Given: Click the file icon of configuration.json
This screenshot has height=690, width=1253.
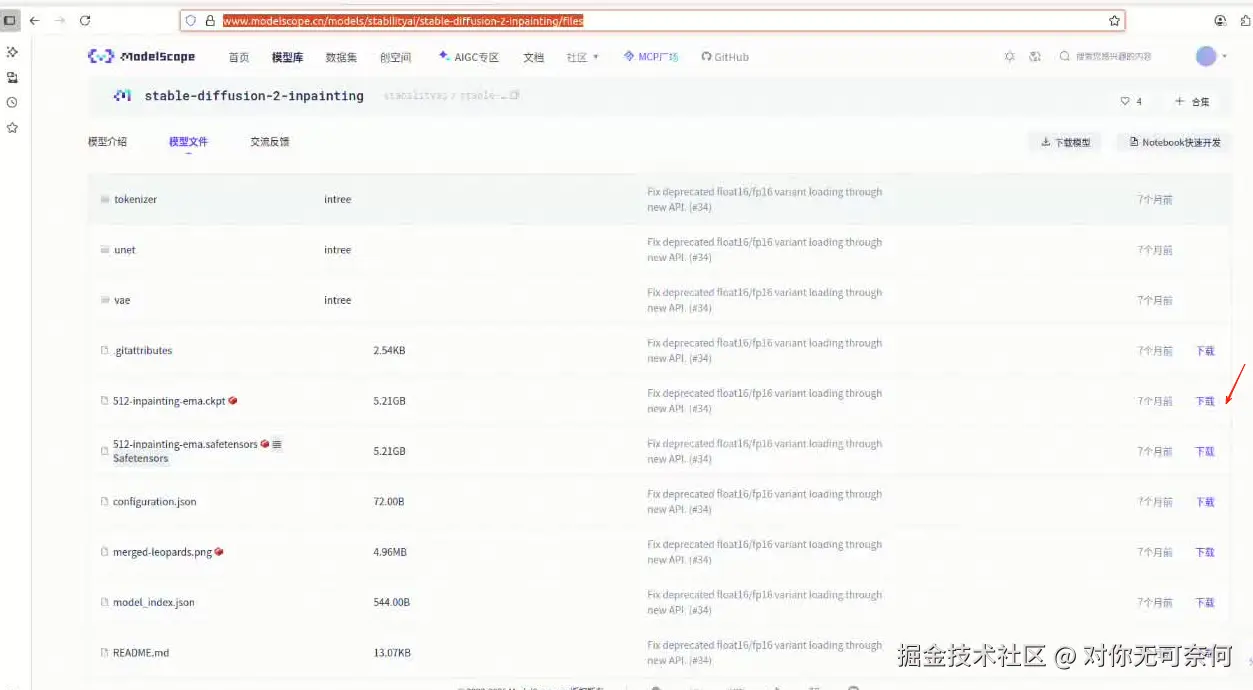Looking at the screenshot, I should coord(104,501).
